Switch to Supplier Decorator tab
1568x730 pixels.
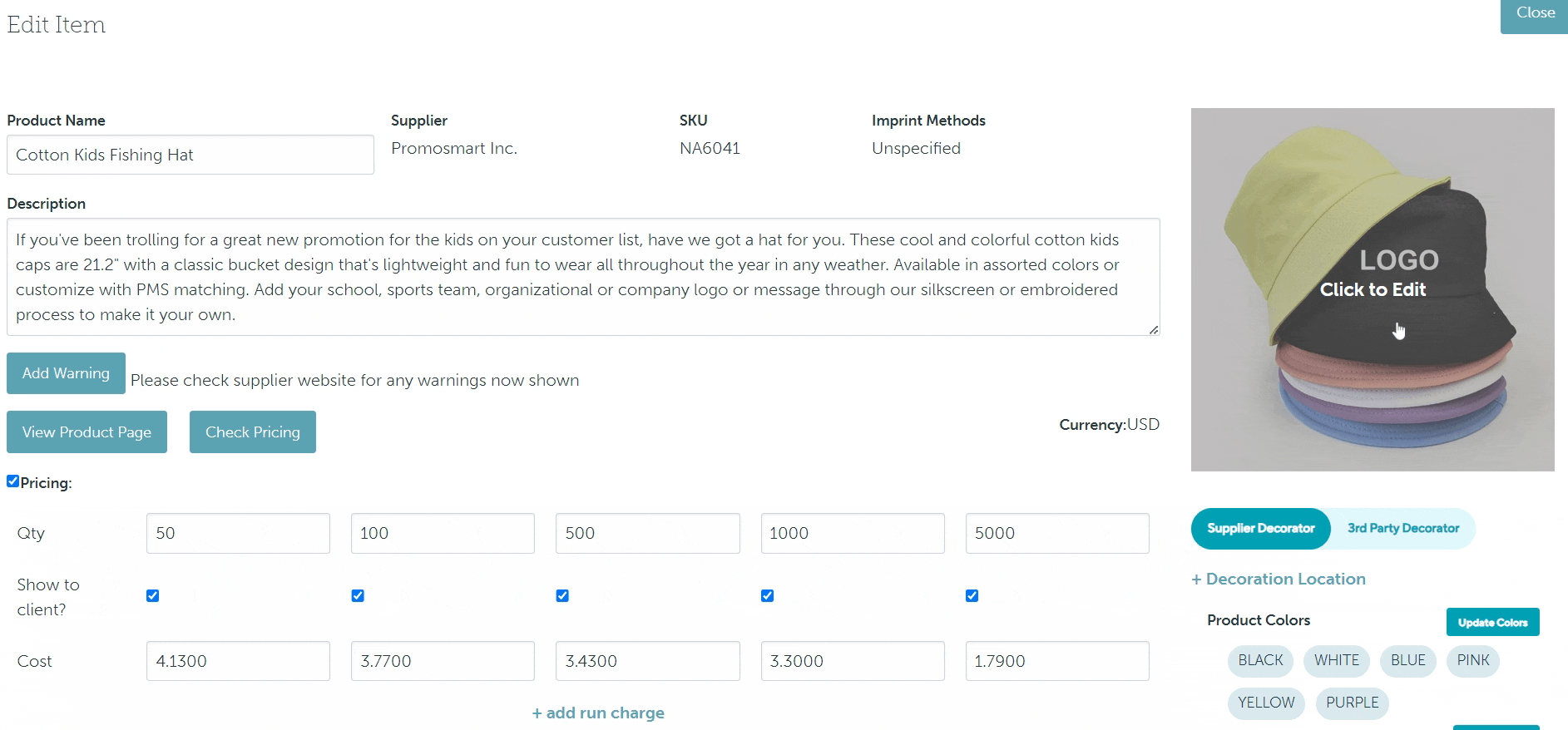coord(1260,529)
